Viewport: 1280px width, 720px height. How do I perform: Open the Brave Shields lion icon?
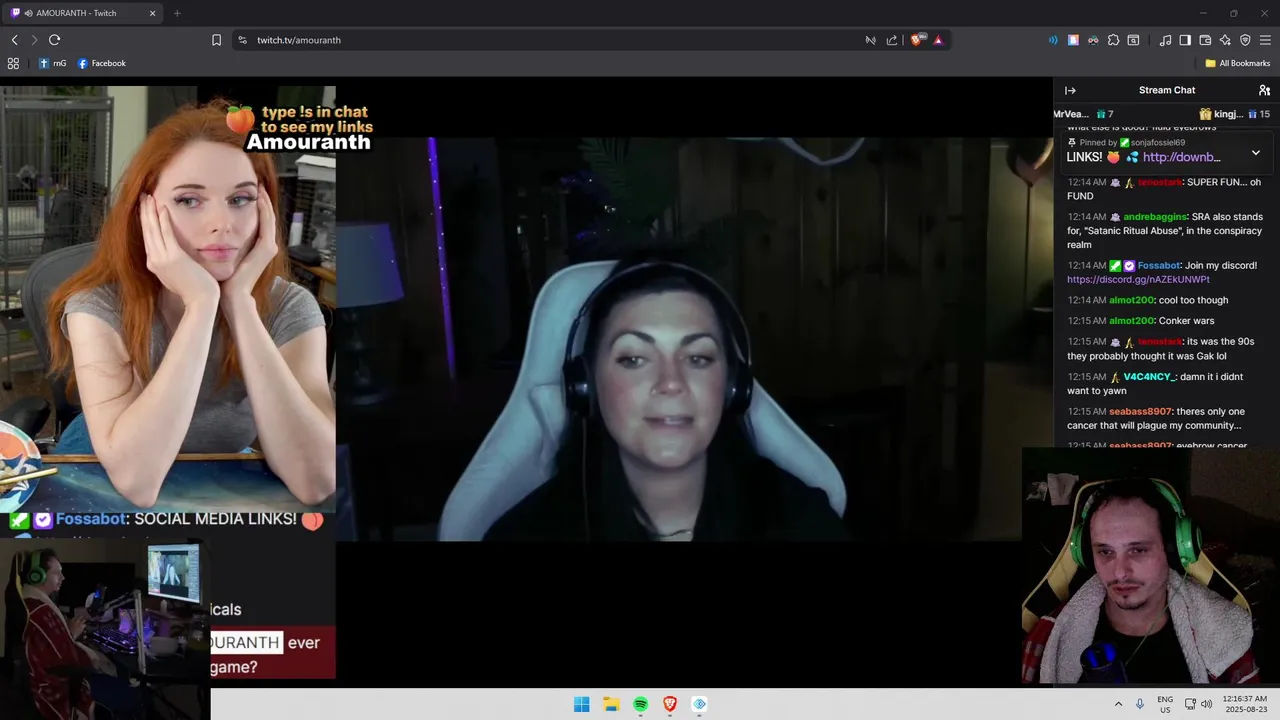click(916, 40)
